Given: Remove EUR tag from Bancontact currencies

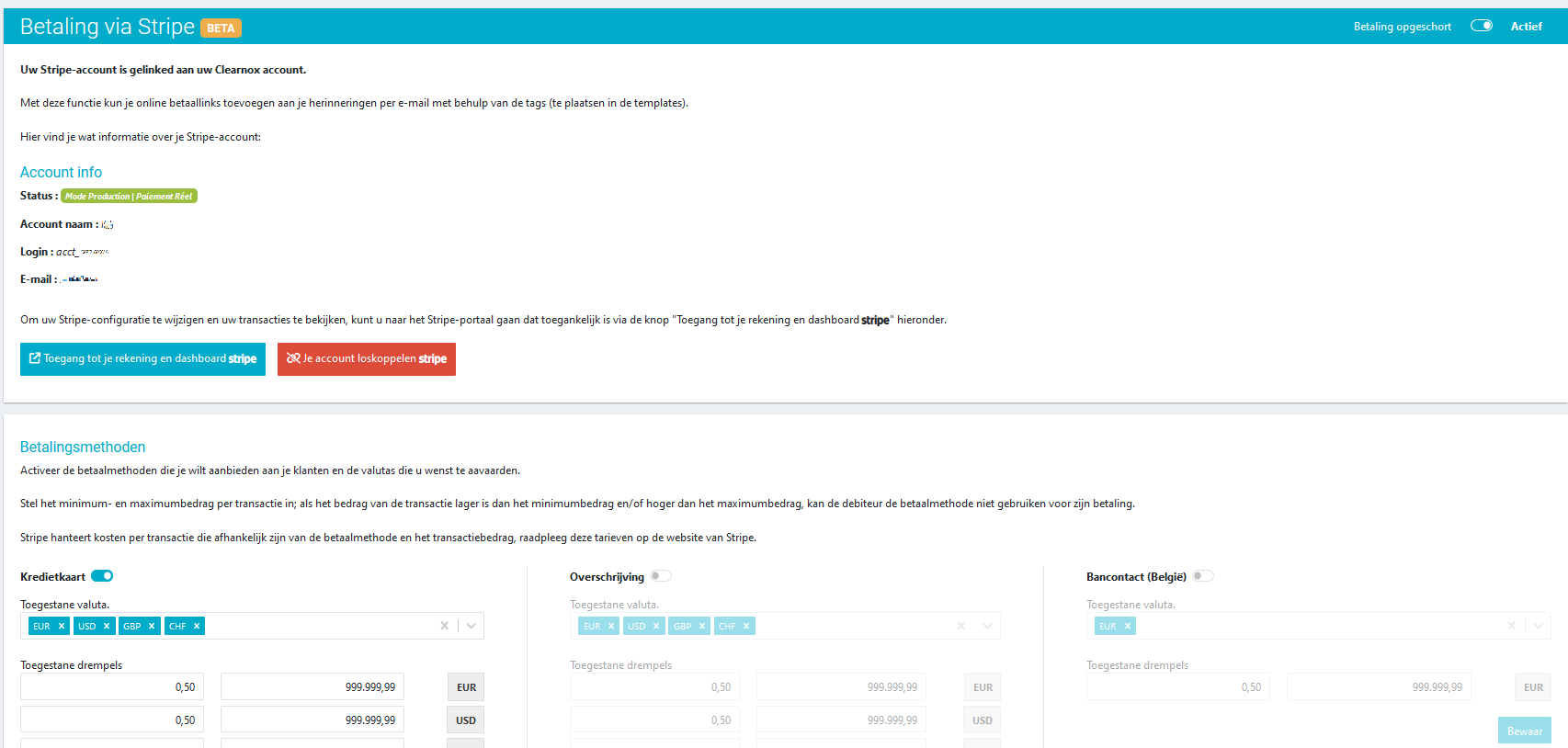Looking at the screenshot, I should click(1128, 626).
